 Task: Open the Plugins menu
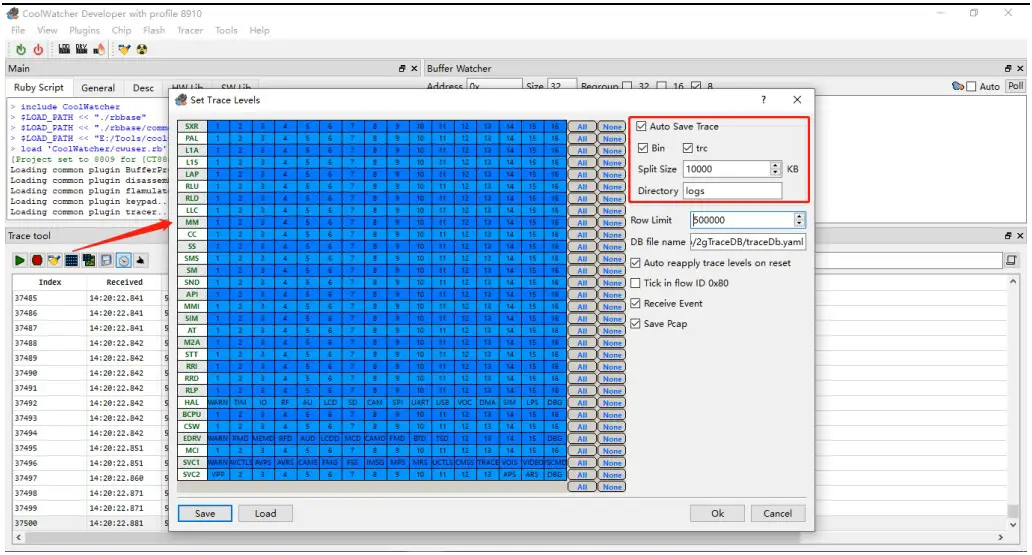tap(84, 30)
